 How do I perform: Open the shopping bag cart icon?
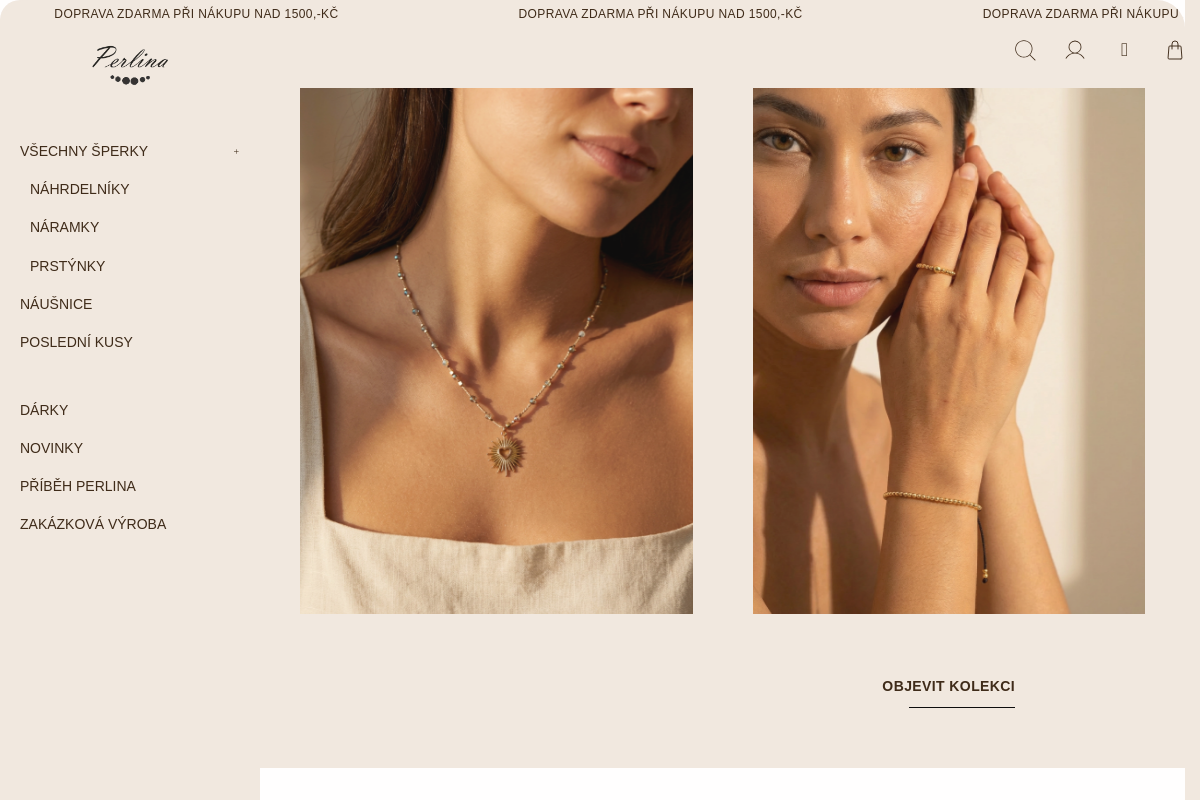click(x=1175, y=50)
